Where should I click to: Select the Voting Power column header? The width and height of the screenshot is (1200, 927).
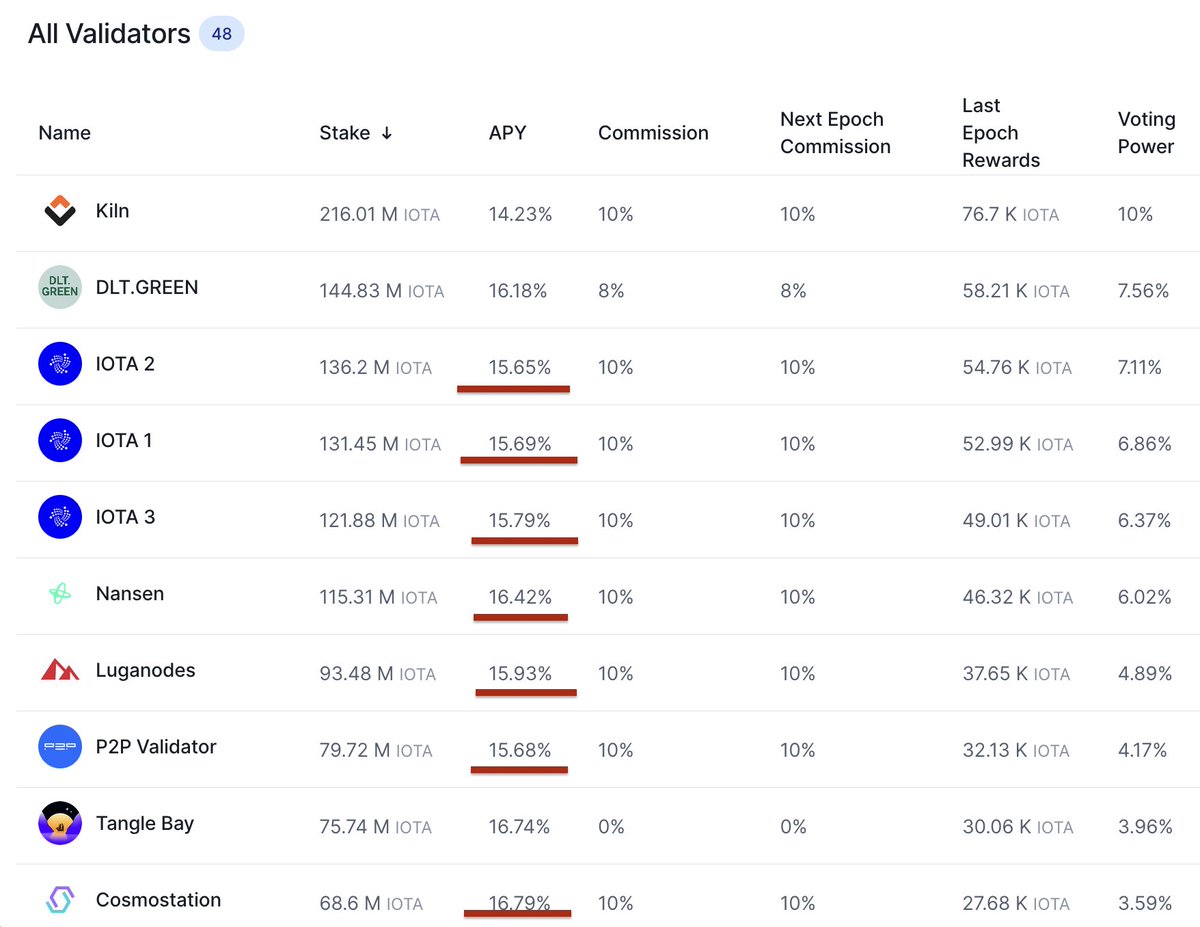pyautogui.click(x=1146, y=132)
